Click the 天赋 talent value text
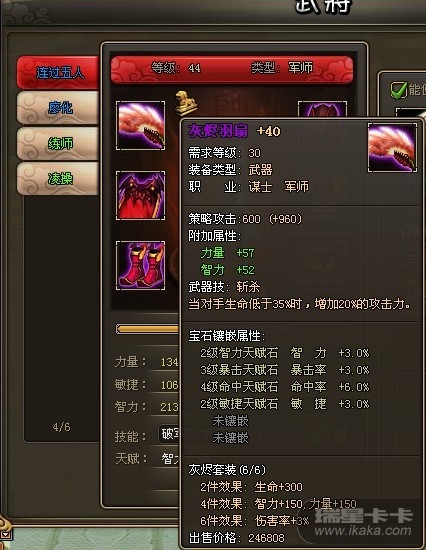The width and height of the screenshot is (426, 550). pyautogui.click(x=170, y=458)
